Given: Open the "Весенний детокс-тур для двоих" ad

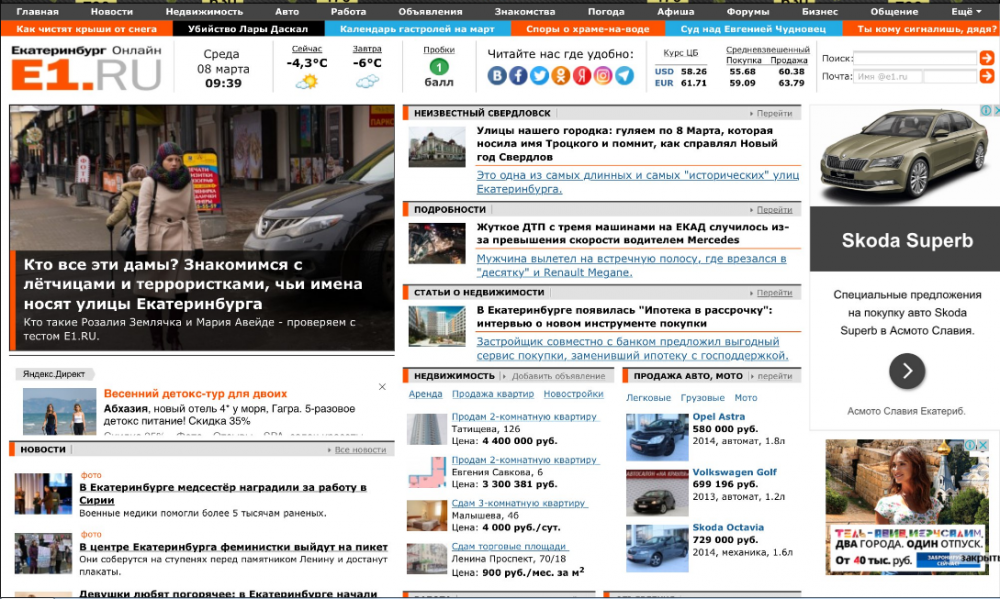Looking at the screenshot, I should tap(195, 394).
